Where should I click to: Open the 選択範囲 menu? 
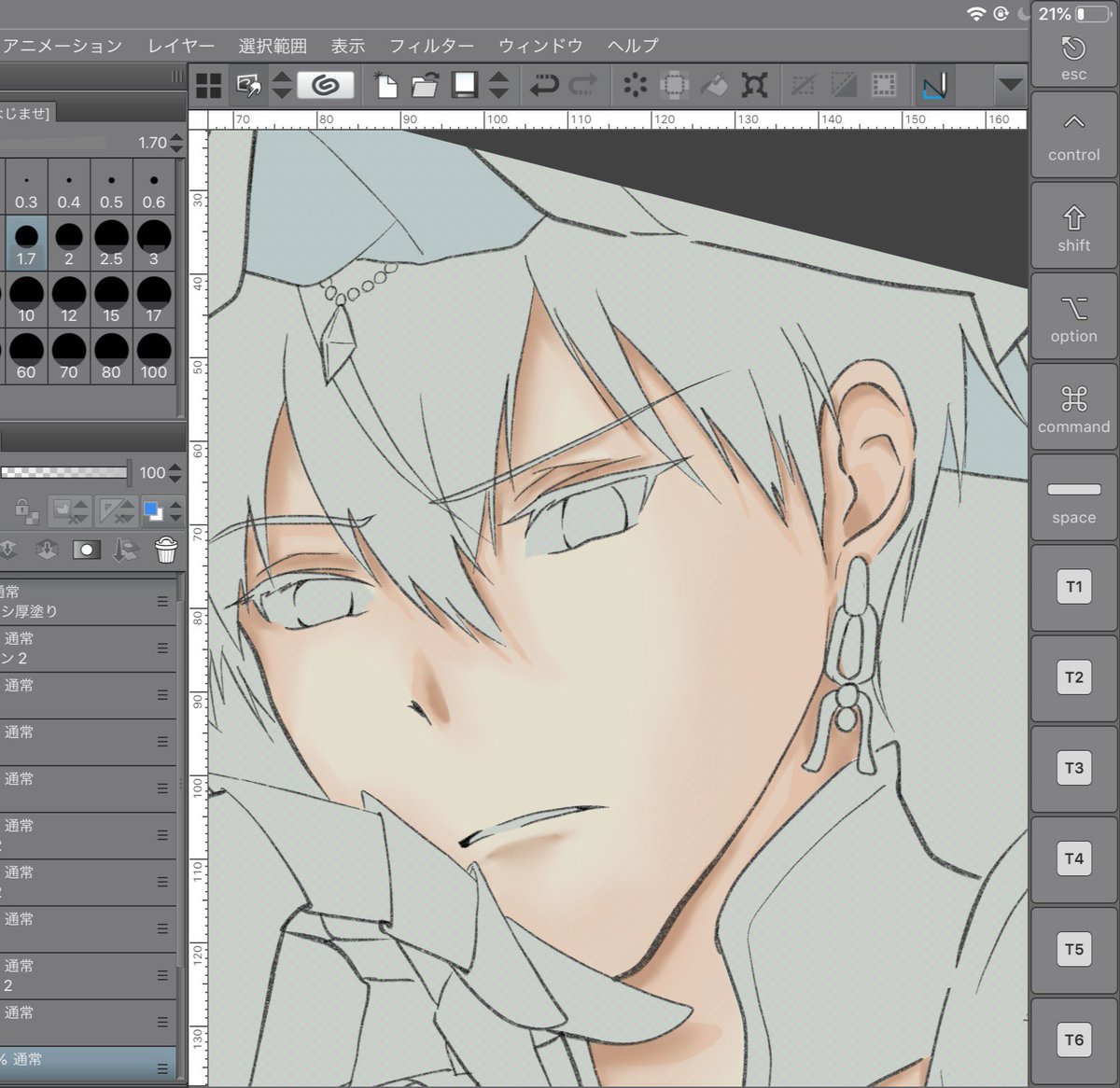pos(273,45)
